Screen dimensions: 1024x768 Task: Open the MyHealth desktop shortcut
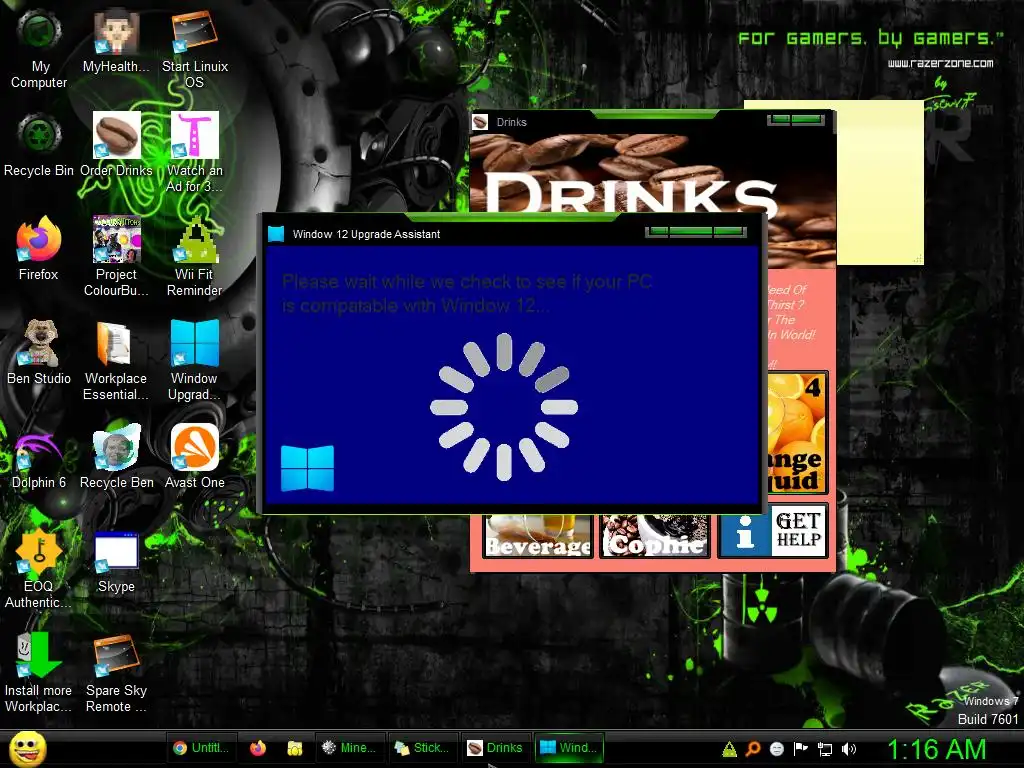(x=116, y=42)
